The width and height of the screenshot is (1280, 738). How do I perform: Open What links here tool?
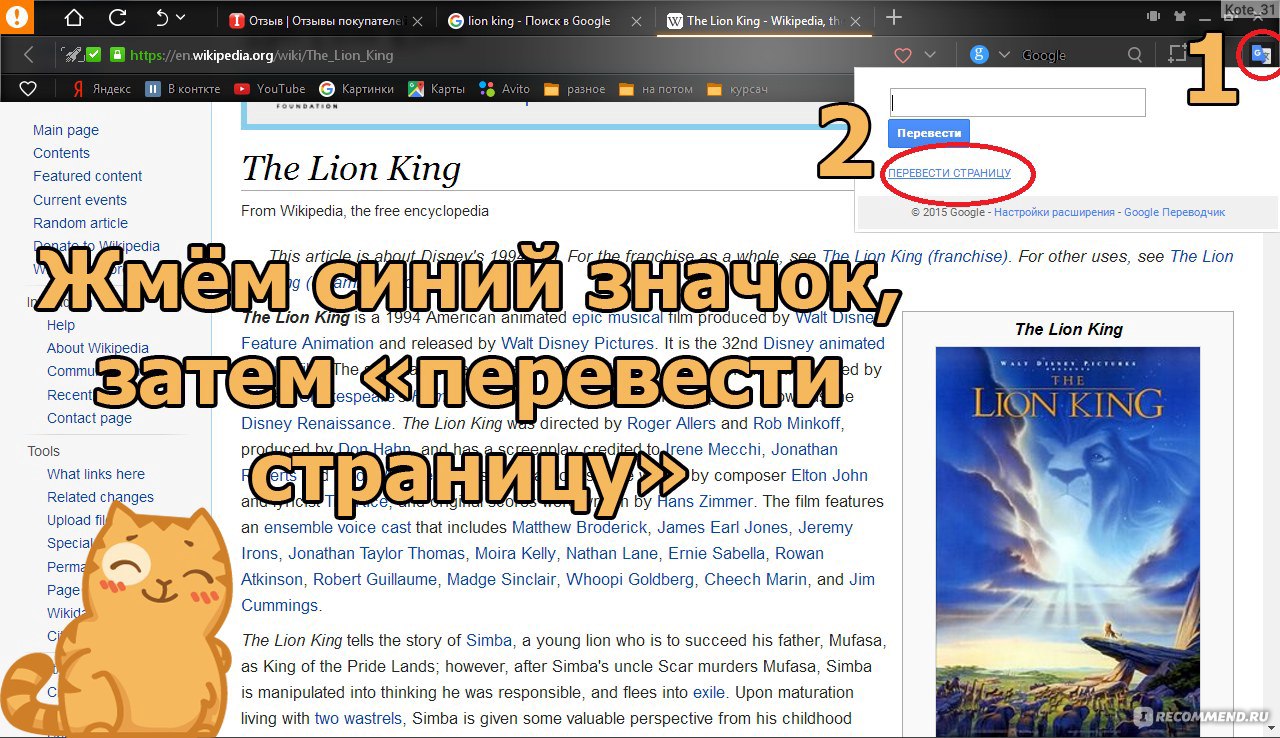96,474
